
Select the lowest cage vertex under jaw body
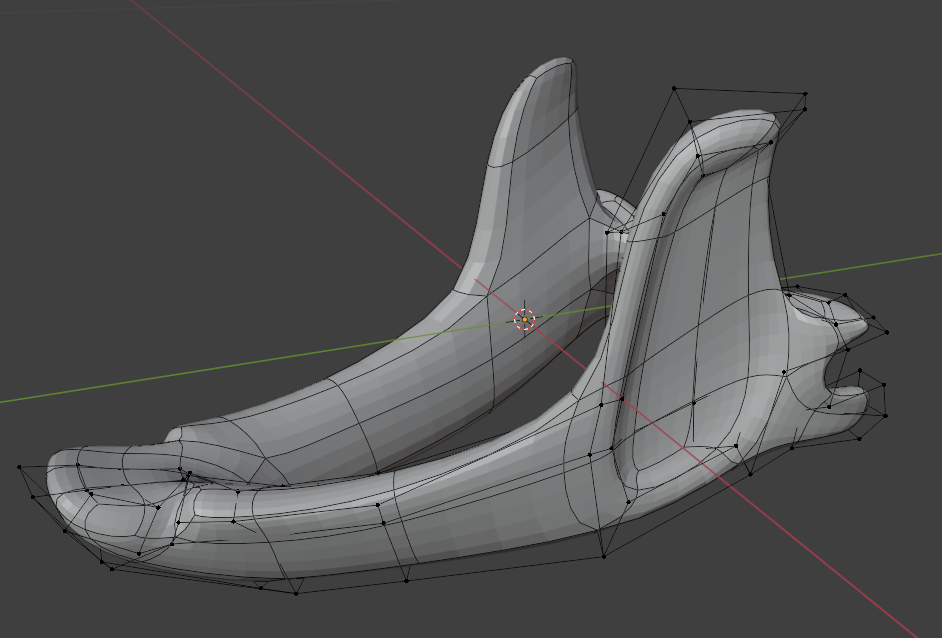pos(296,592)
